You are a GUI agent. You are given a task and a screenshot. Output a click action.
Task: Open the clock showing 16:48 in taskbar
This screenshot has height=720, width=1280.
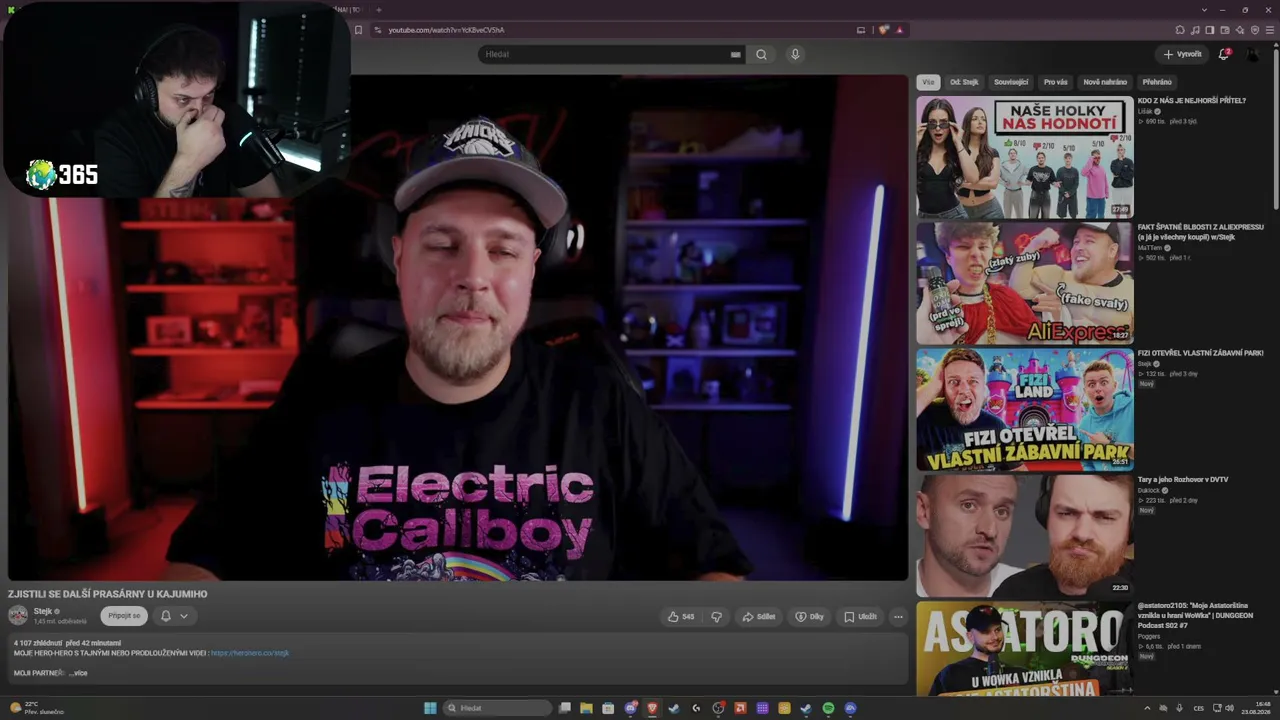1255,708
